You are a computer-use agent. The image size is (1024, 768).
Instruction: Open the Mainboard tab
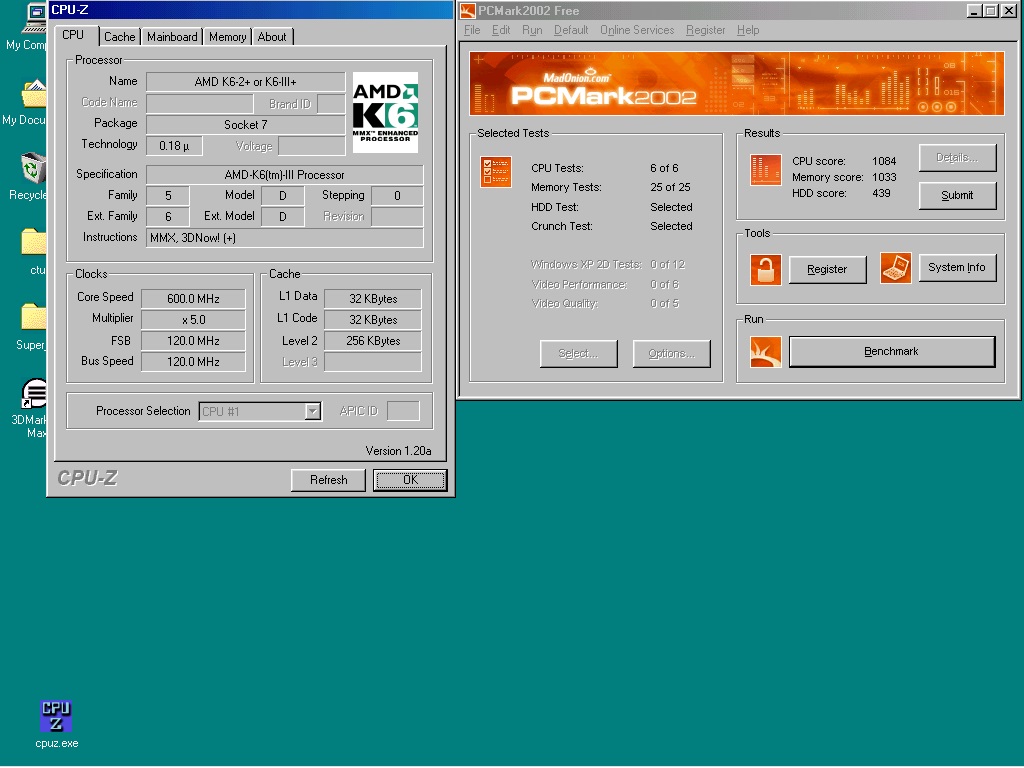(x=172, y=37)
